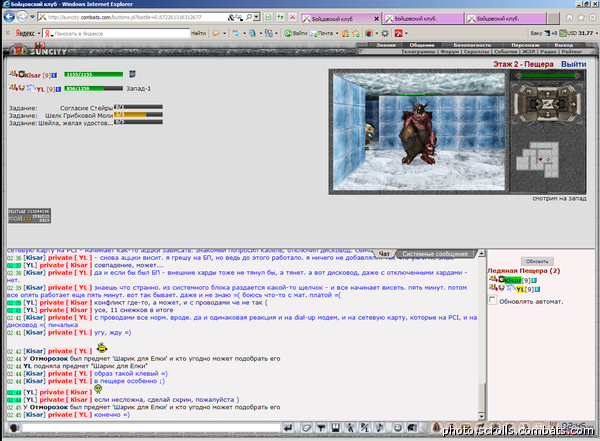Click the shield icon beside Kisar's health bar
Viewport: 600px width, 441px height.
pos(132,74)
